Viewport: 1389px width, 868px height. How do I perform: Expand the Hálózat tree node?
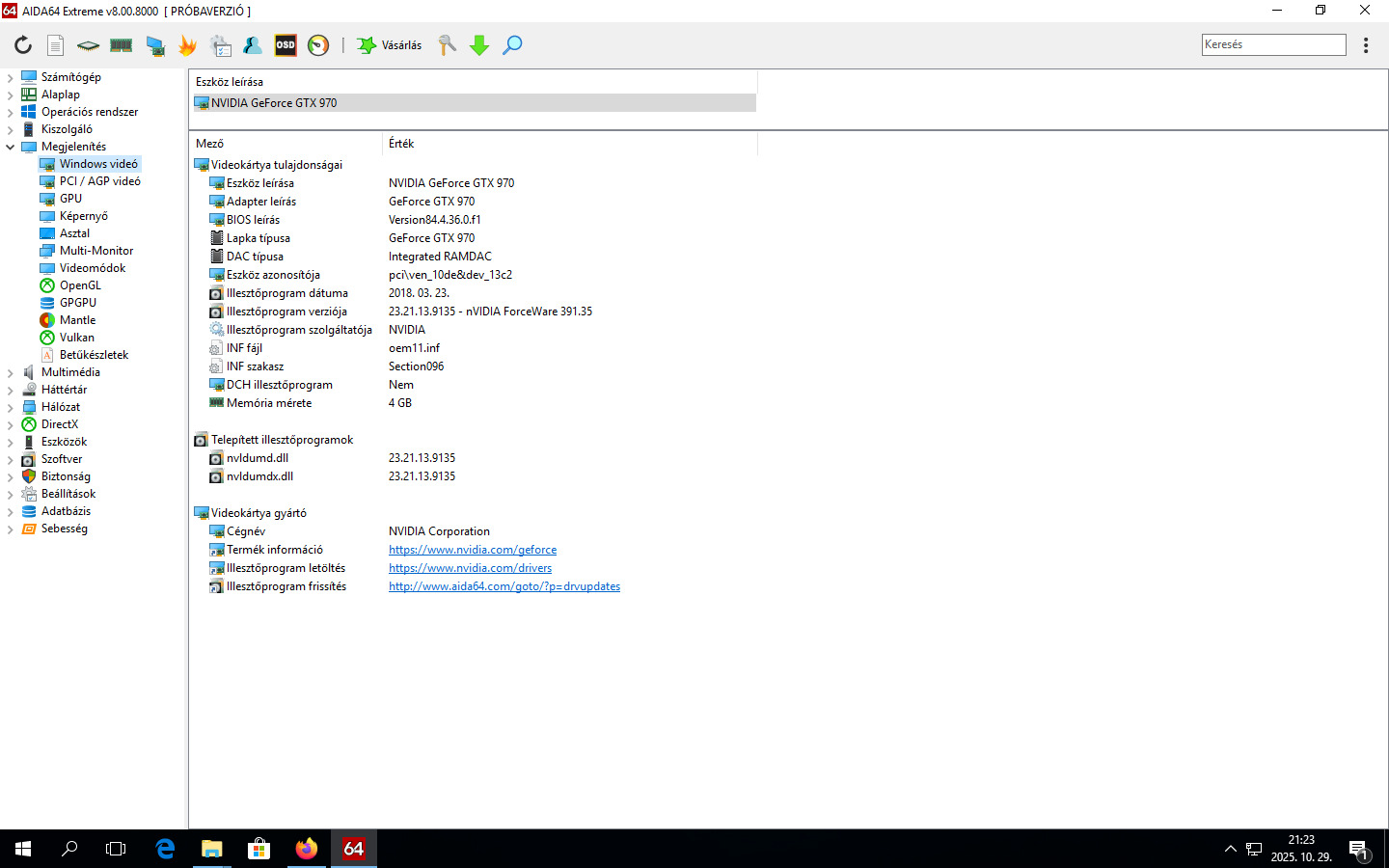[x=11, y=407]
